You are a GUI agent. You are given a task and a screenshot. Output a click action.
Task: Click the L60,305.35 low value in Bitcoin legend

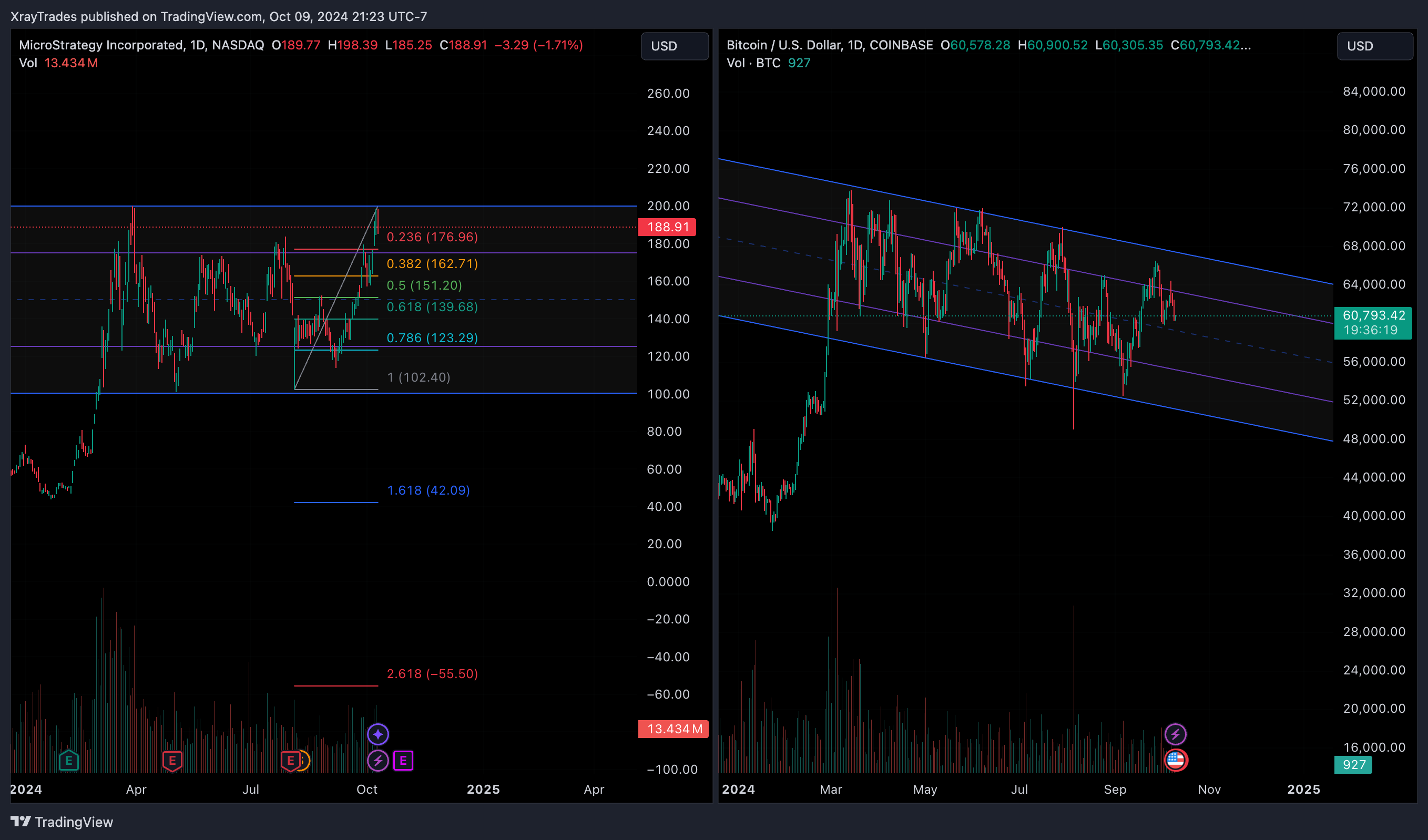click(x=1129, y=45)
